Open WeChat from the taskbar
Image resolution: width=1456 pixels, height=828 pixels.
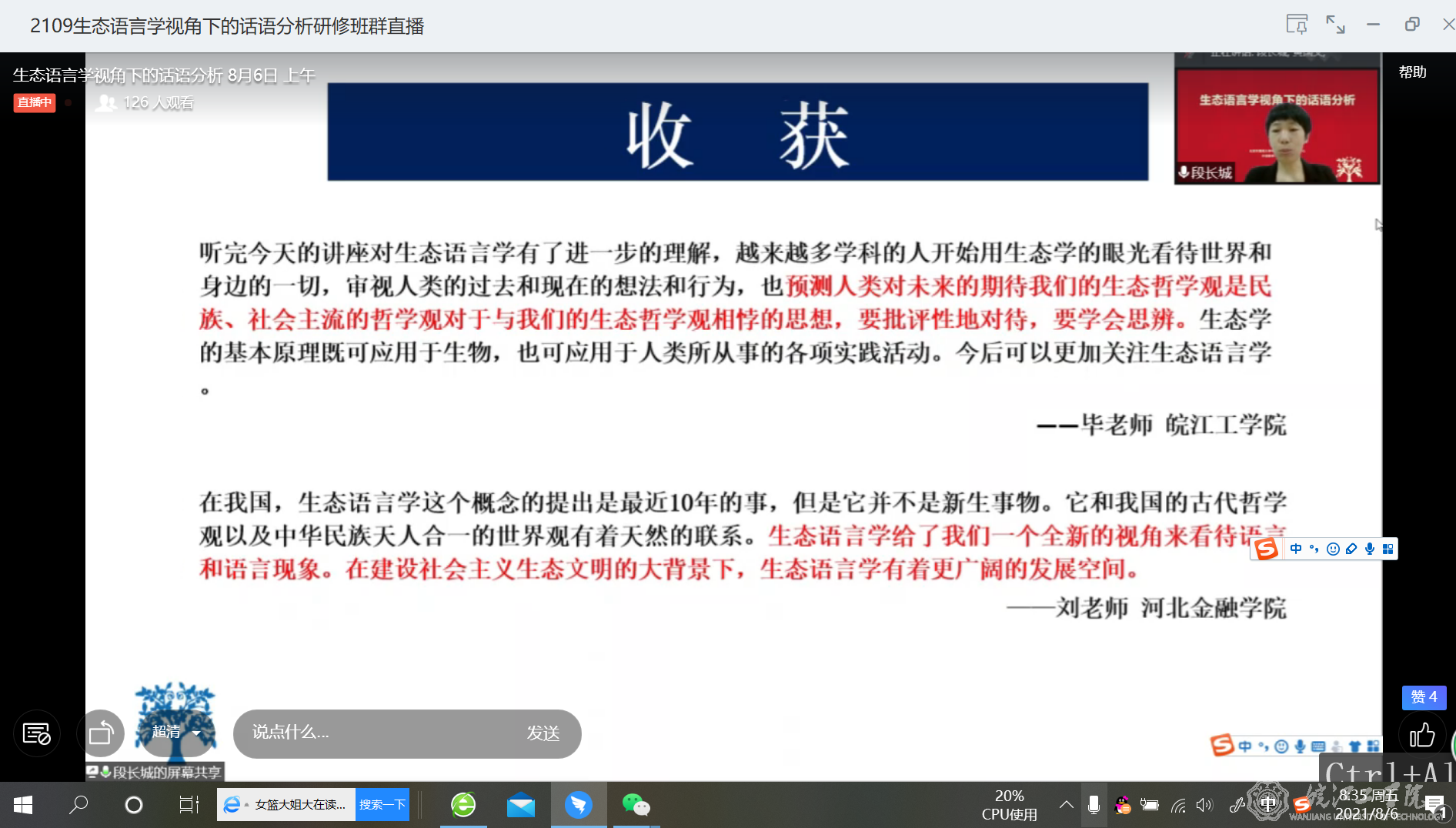click(636, 805)
